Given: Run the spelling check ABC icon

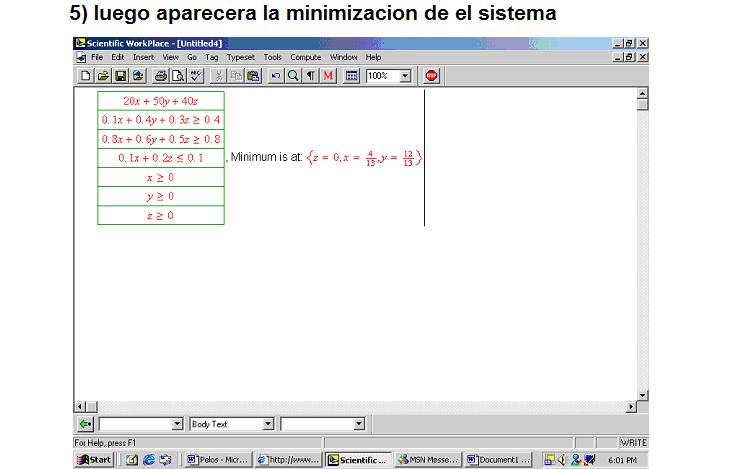Looking at the screenshot, I should click(195, 76).
